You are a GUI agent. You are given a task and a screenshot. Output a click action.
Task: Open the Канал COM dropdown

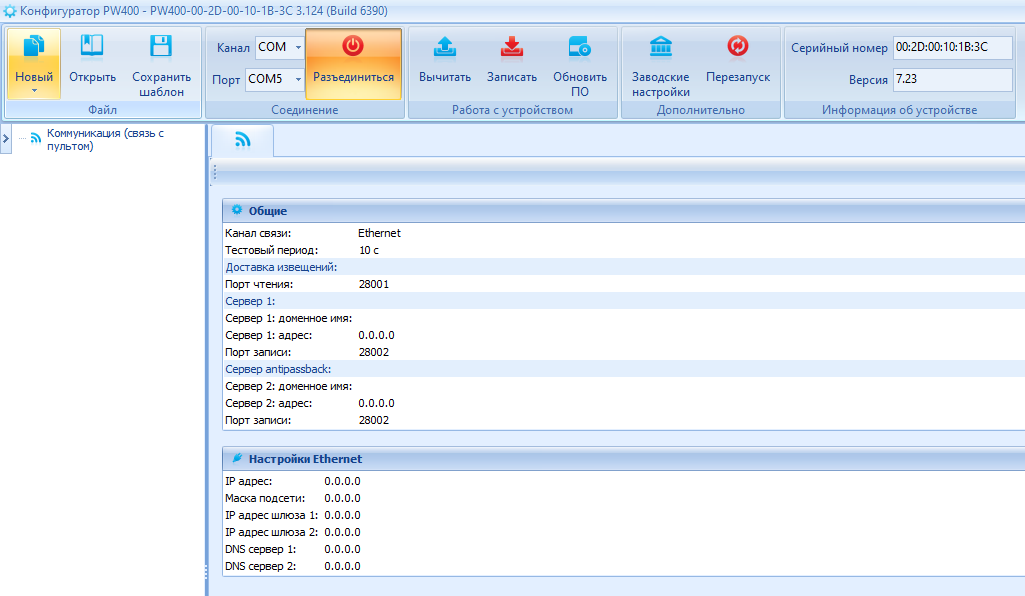tap(298, 47)
